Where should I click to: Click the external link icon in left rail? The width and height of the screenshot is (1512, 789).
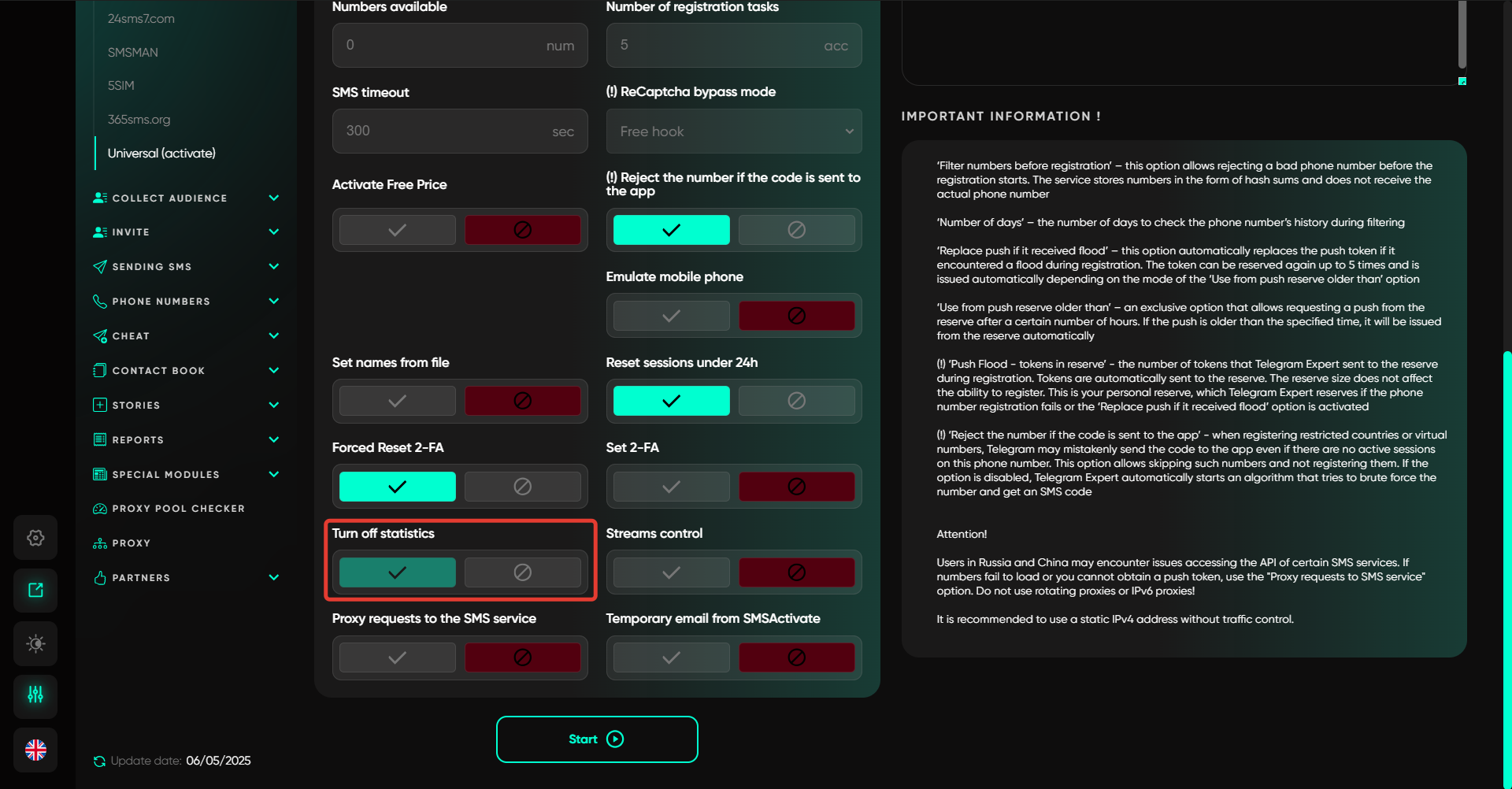(x=35, y=591)
